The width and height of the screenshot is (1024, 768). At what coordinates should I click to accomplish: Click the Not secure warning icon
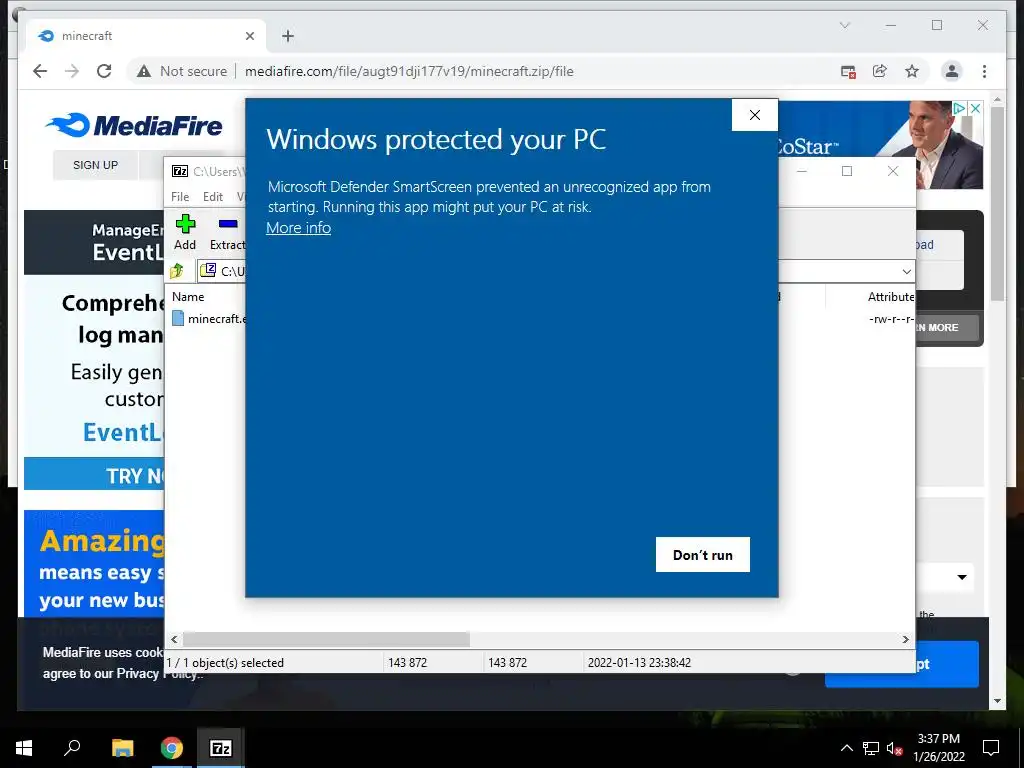tap(144, 71)
